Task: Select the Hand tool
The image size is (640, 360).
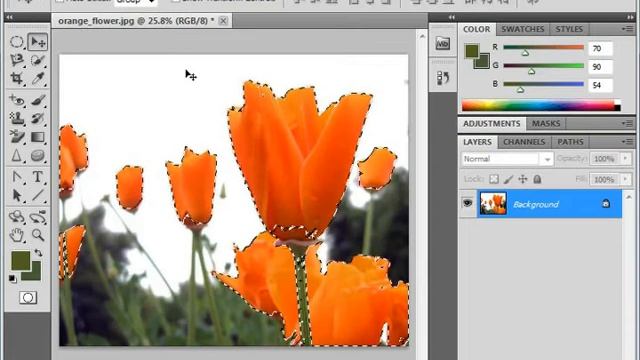Action: point(17,235)
